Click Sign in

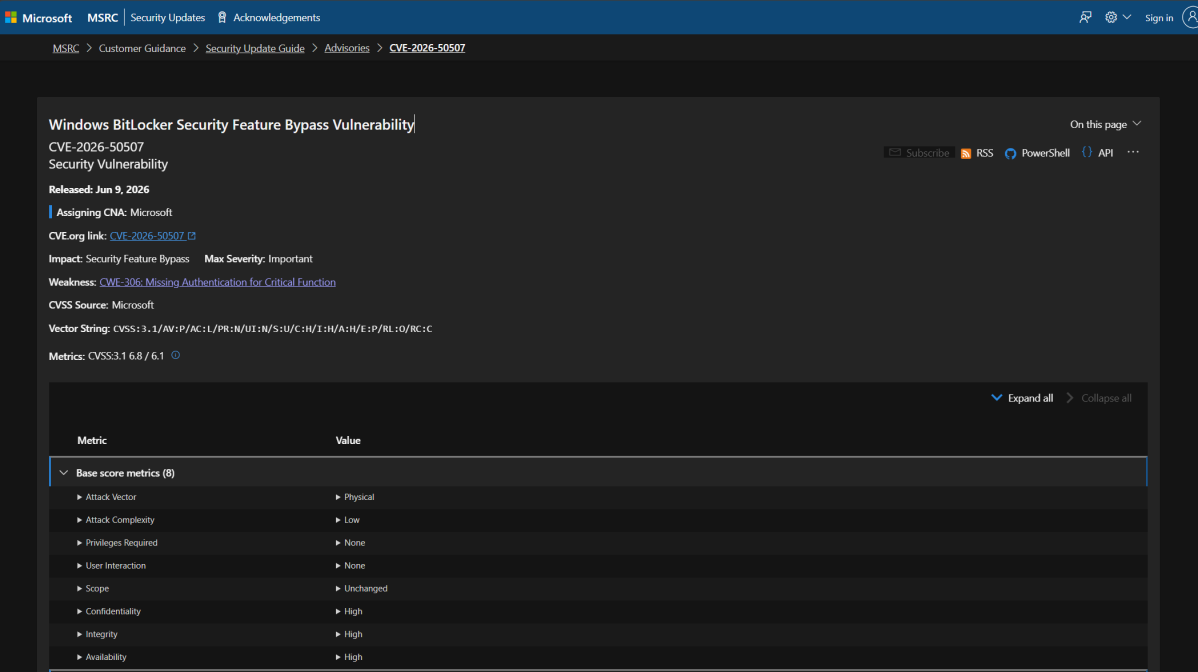tap(1158, 18)
